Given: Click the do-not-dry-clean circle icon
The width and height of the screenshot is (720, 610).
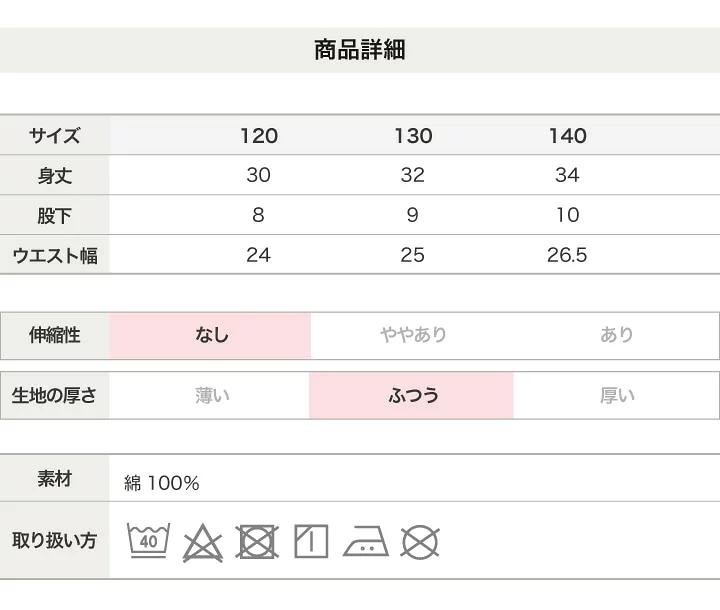Looking at the screenshot, I should (x=420, y=542).
